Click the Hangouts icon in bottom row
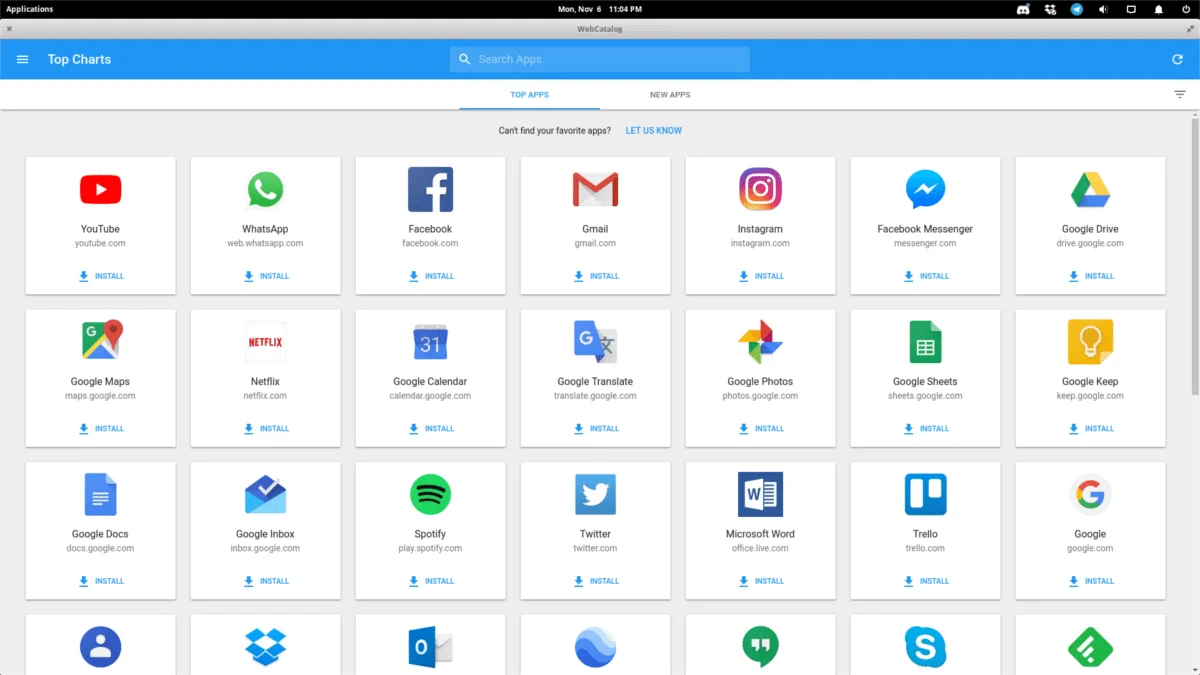 (760, 647)
